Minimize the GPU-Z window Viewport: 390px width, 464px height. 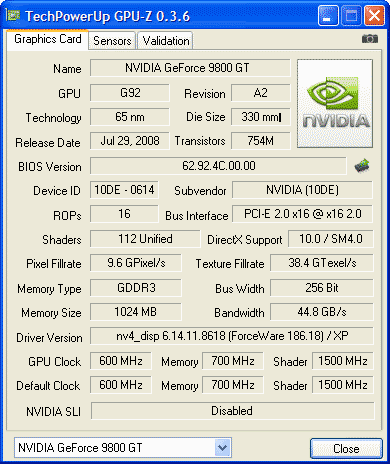[328, 15]
